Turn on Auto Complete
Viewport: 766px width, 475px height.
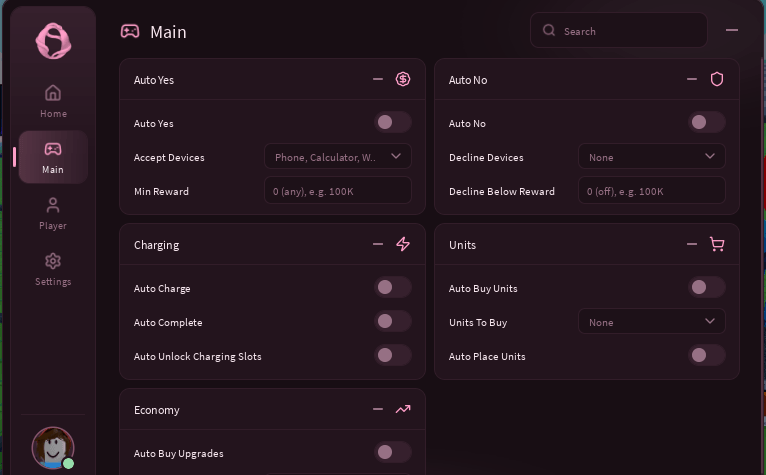click(x=393, y=321)
